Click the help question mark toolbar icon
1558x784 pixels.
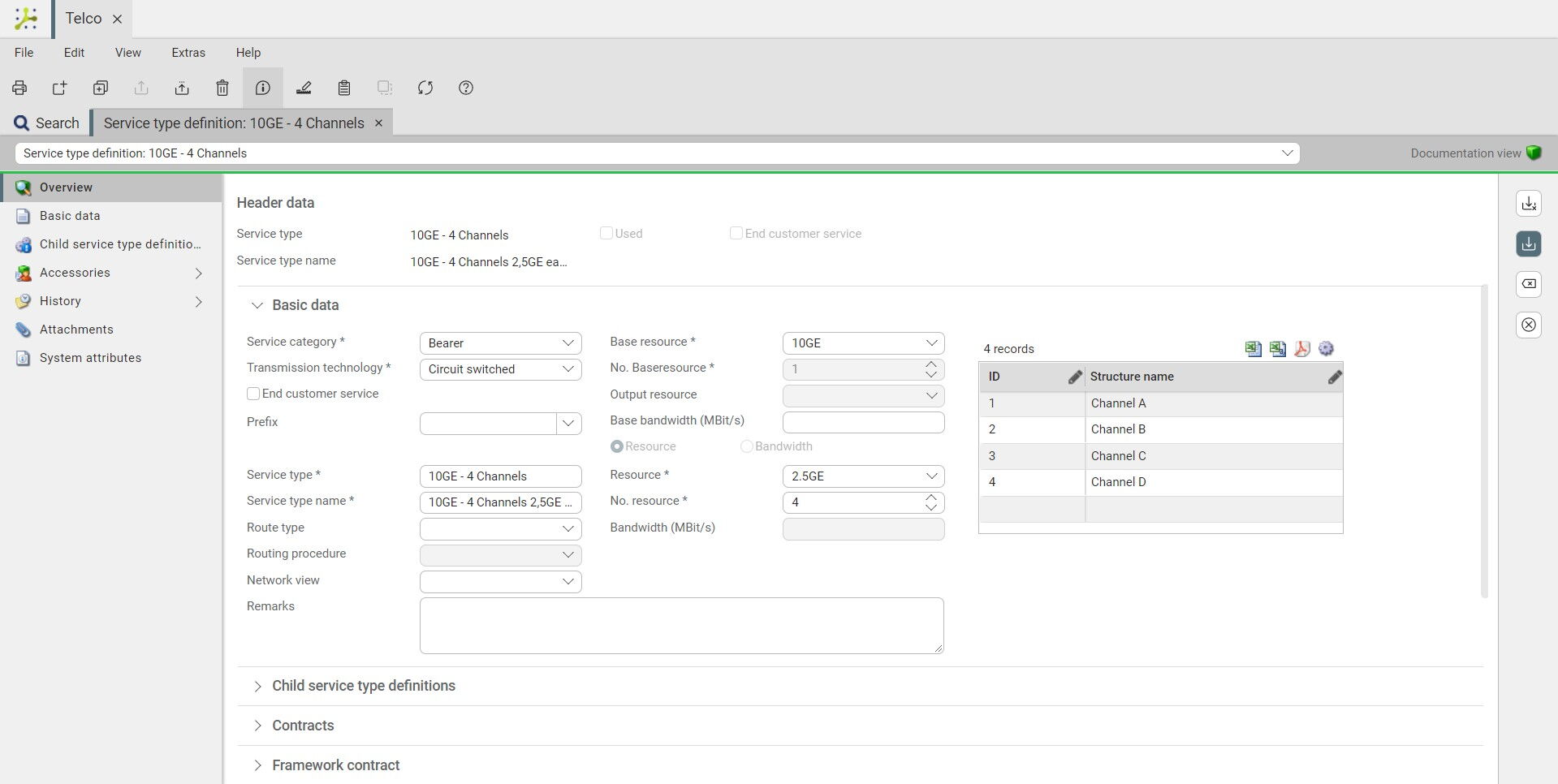click(466, 88)
